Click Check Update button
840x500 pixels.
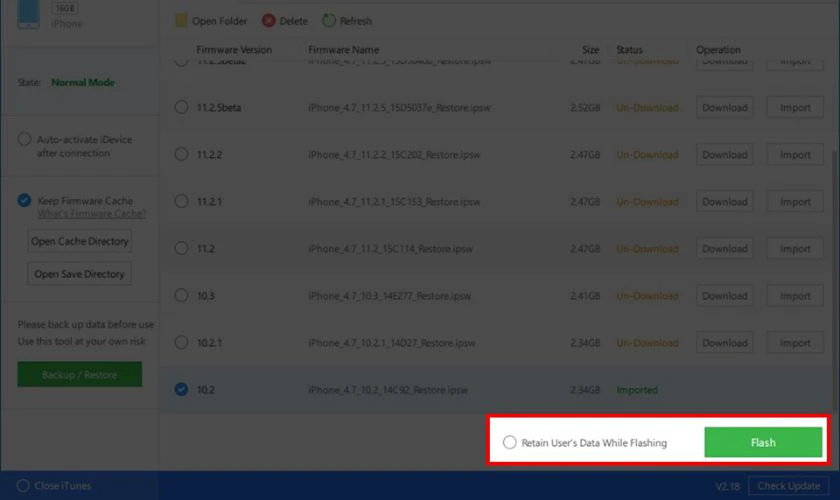[788, 486]
